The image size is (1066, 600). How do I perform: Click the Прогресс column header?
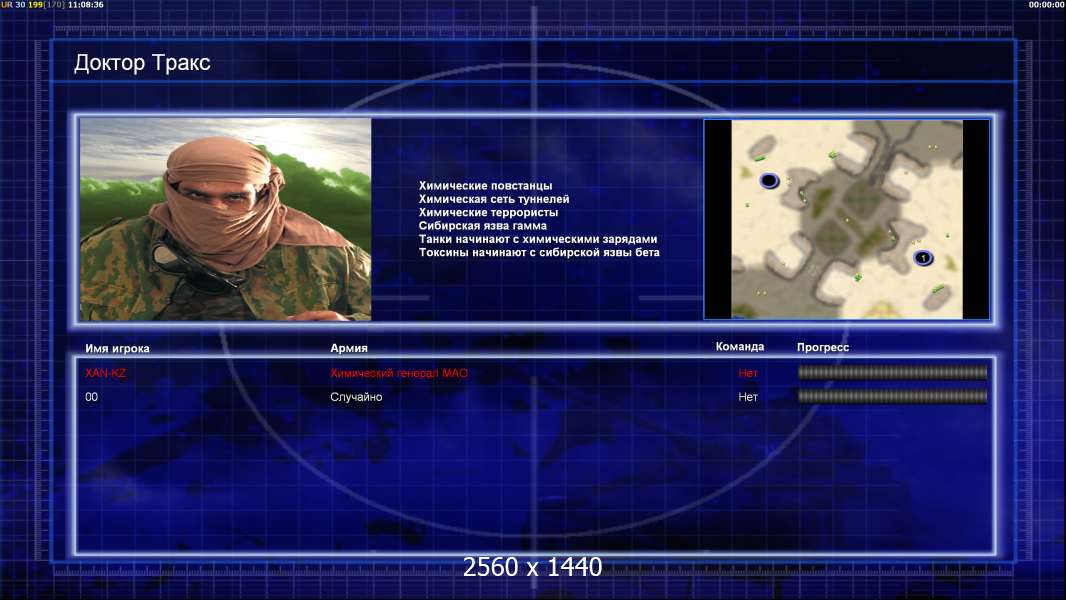[823, 347]
